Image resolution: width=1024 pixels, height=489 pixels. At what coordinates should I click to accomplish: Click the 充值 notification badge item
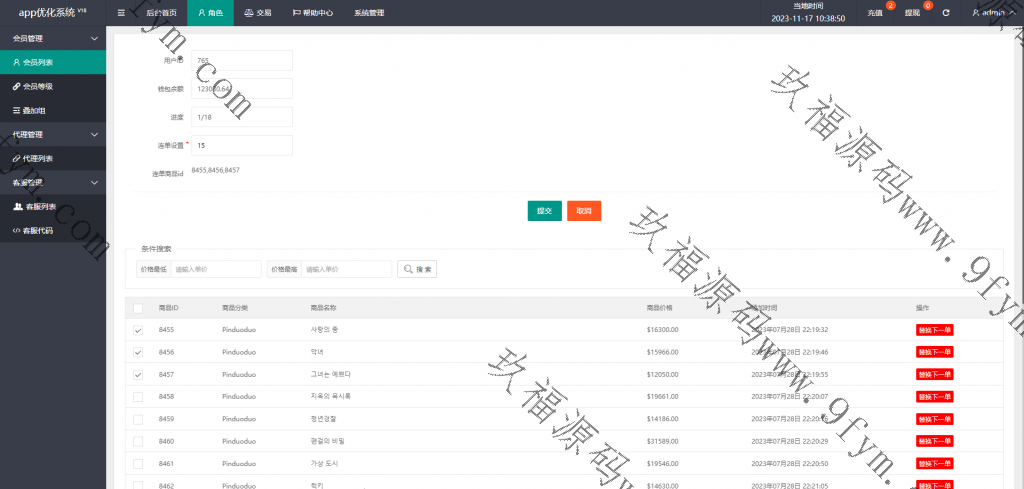click(847, 13)
